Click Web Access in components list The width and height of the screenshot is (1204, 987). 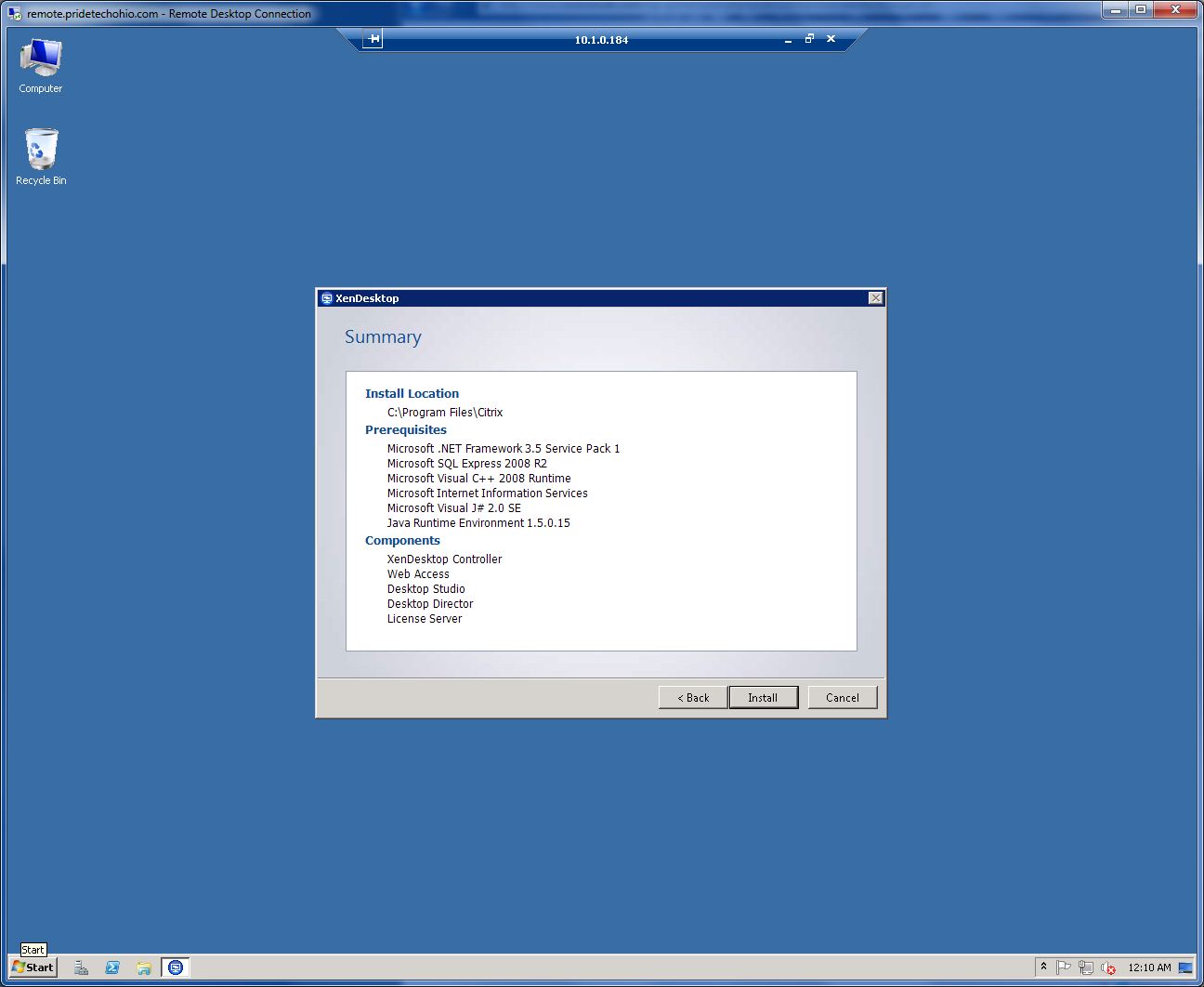coord(418,574)
